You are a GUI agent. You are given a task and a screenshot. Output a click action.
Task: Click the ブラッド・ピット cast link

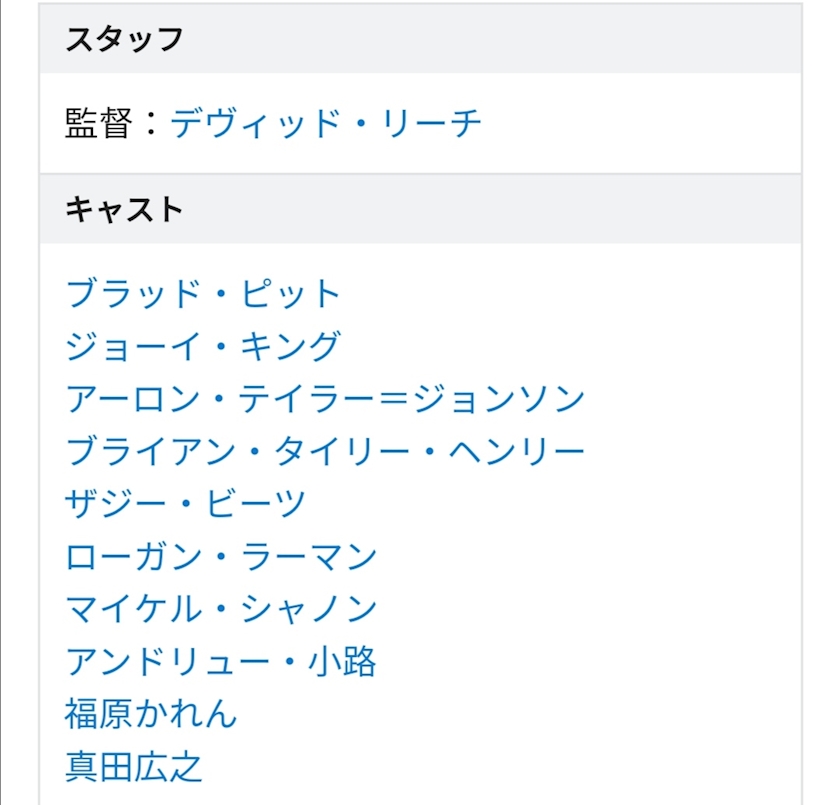(203, 294)
